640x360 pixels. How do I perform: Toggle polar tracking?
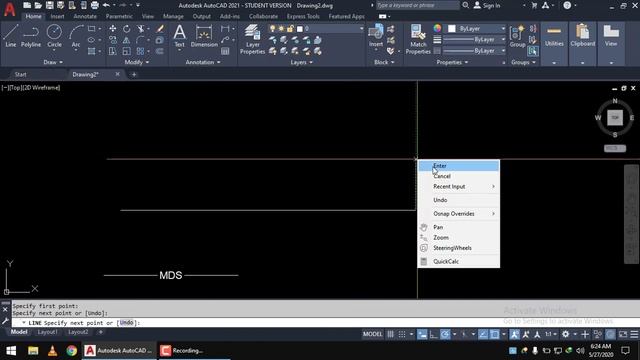point(445,334)
